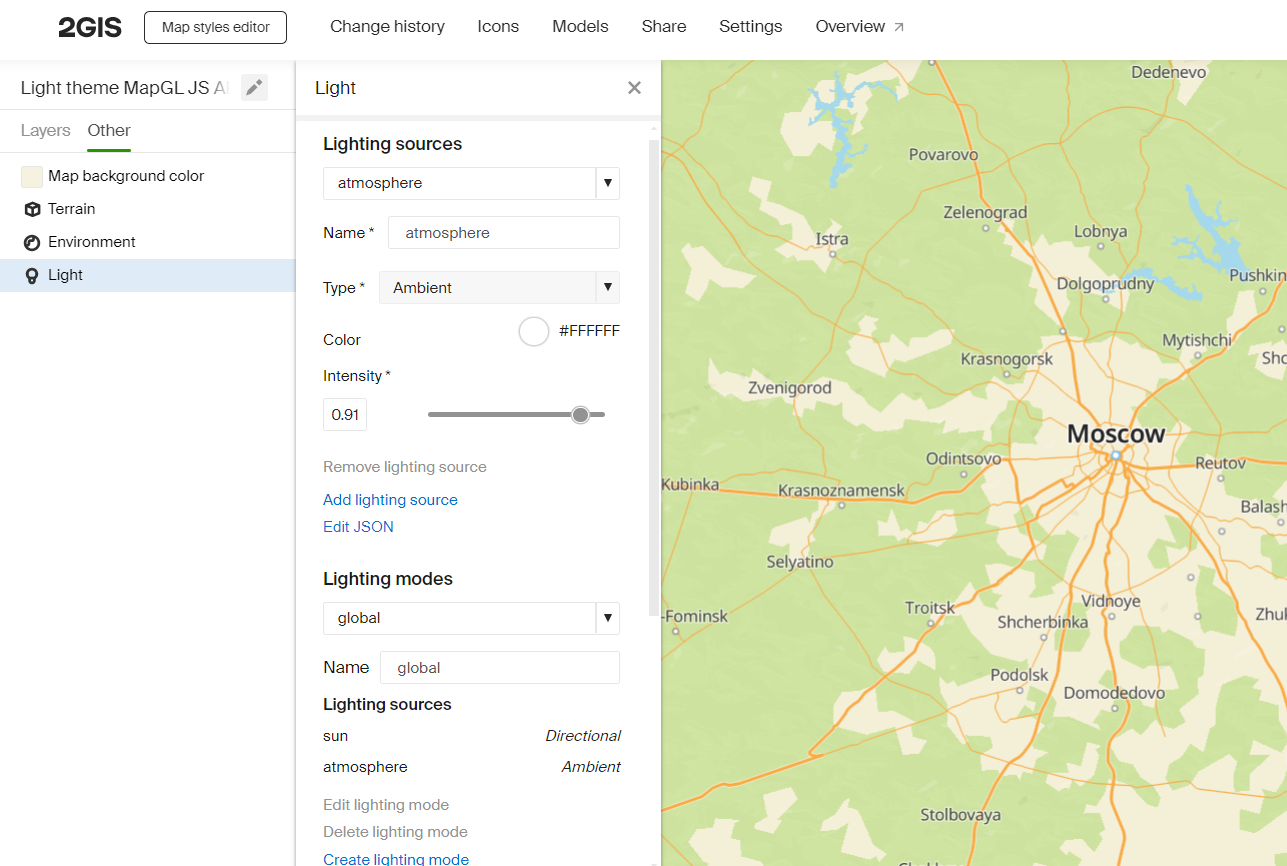
Task: Click the Environment globe icon
Action: click(31, 242)
